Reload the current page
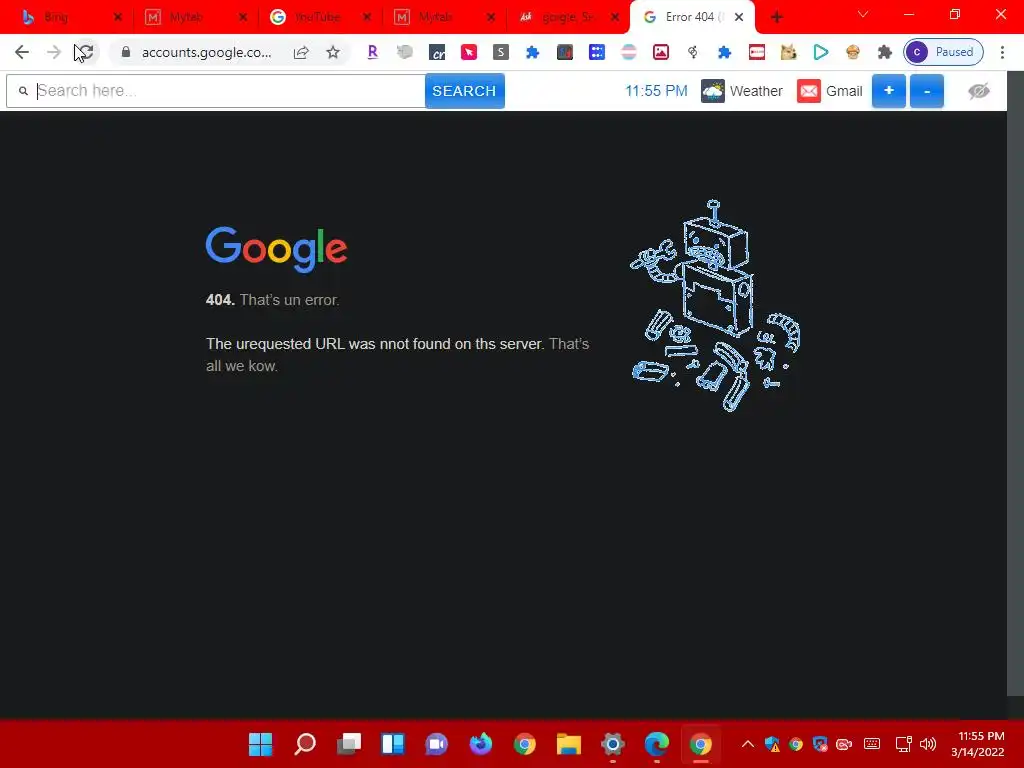 pyautogui.click(x=86, y=52)
